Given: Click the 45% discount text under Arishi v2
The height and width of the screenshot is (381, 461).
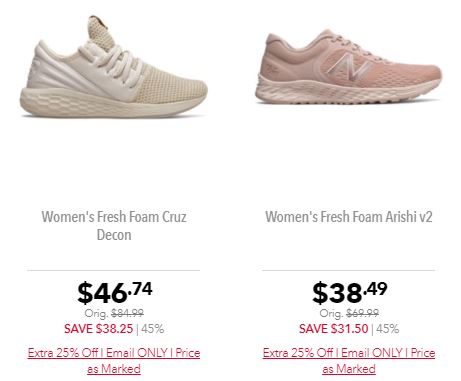Looking at the screenshot, I should pyautogui.click(x=388, y=329).
